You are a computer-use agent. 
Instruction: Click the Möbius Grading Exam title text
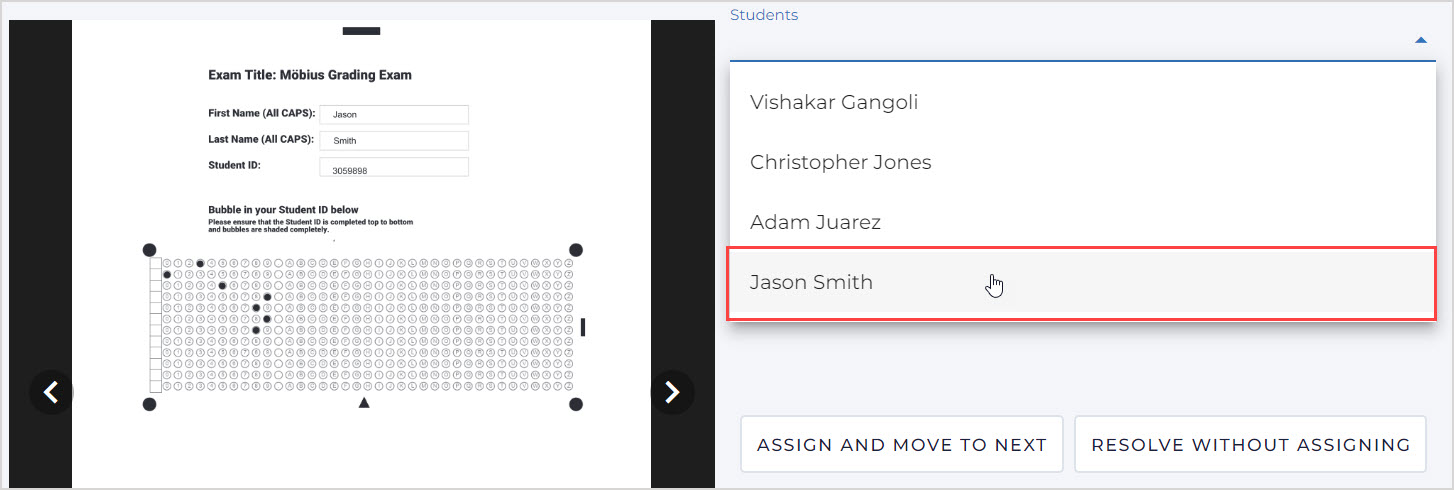click(x=310, y=75)
